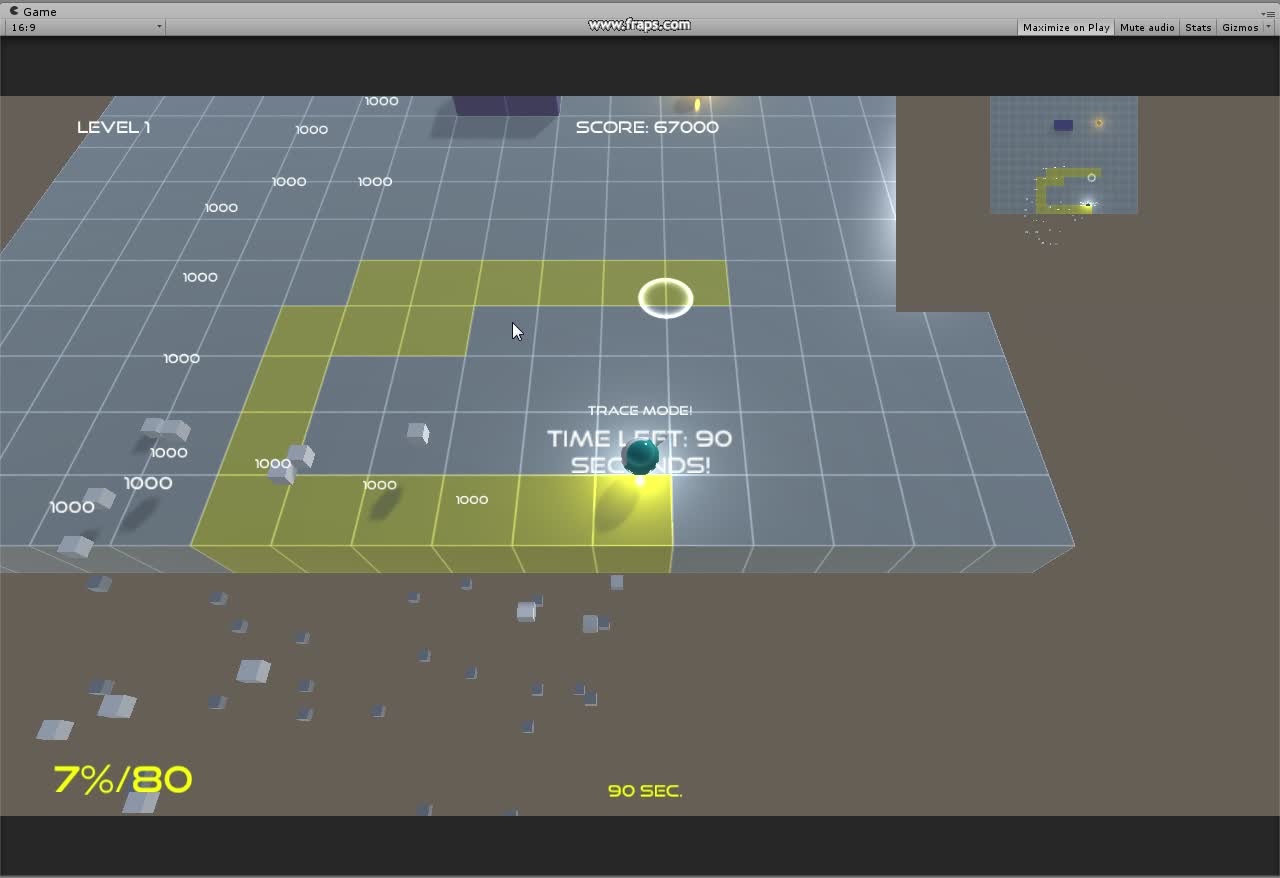1280x878 pixels.
Task: Click the minimap in the corner
Action: coord(1064,155)
